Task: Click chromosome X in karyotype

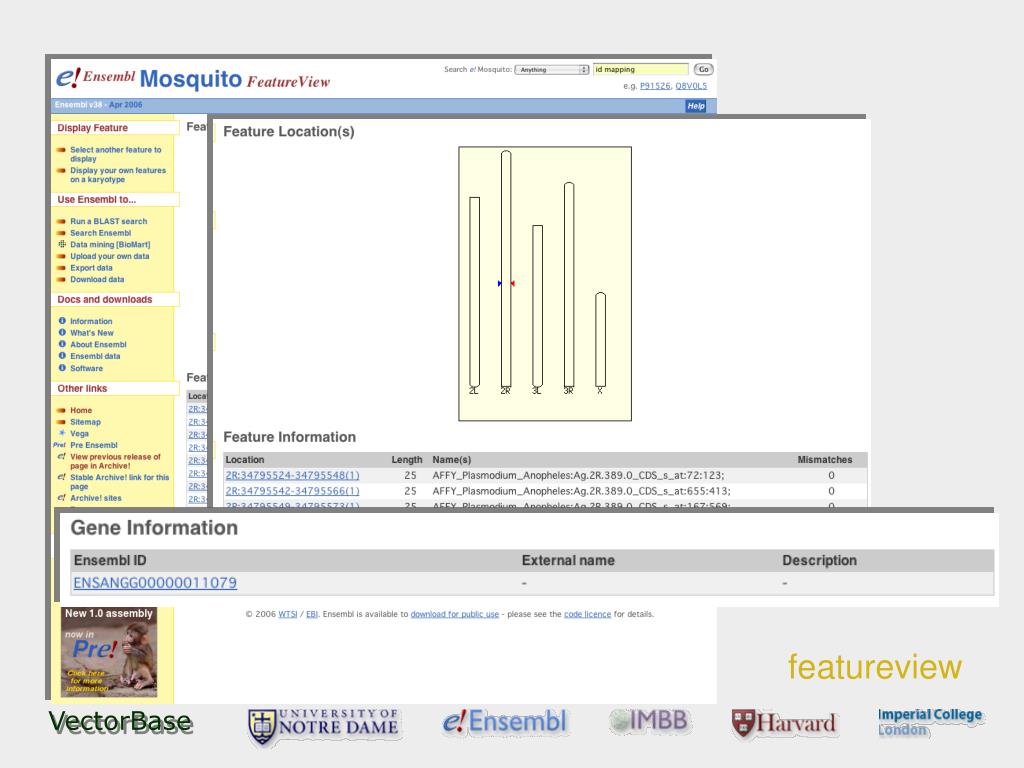Action: [x=600, y=340]
